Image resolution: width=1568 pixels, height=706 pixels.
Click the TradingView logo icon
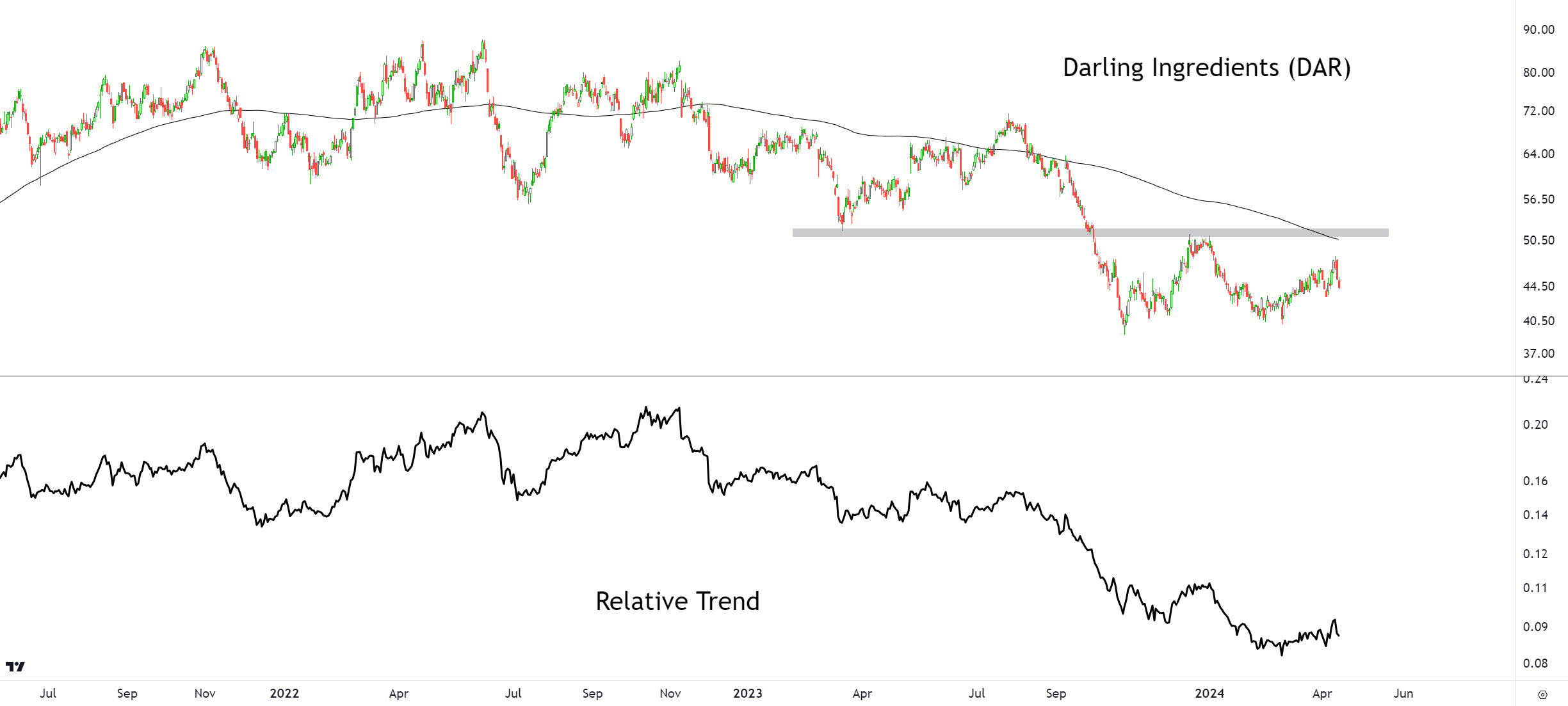click(x=15, y=666)
